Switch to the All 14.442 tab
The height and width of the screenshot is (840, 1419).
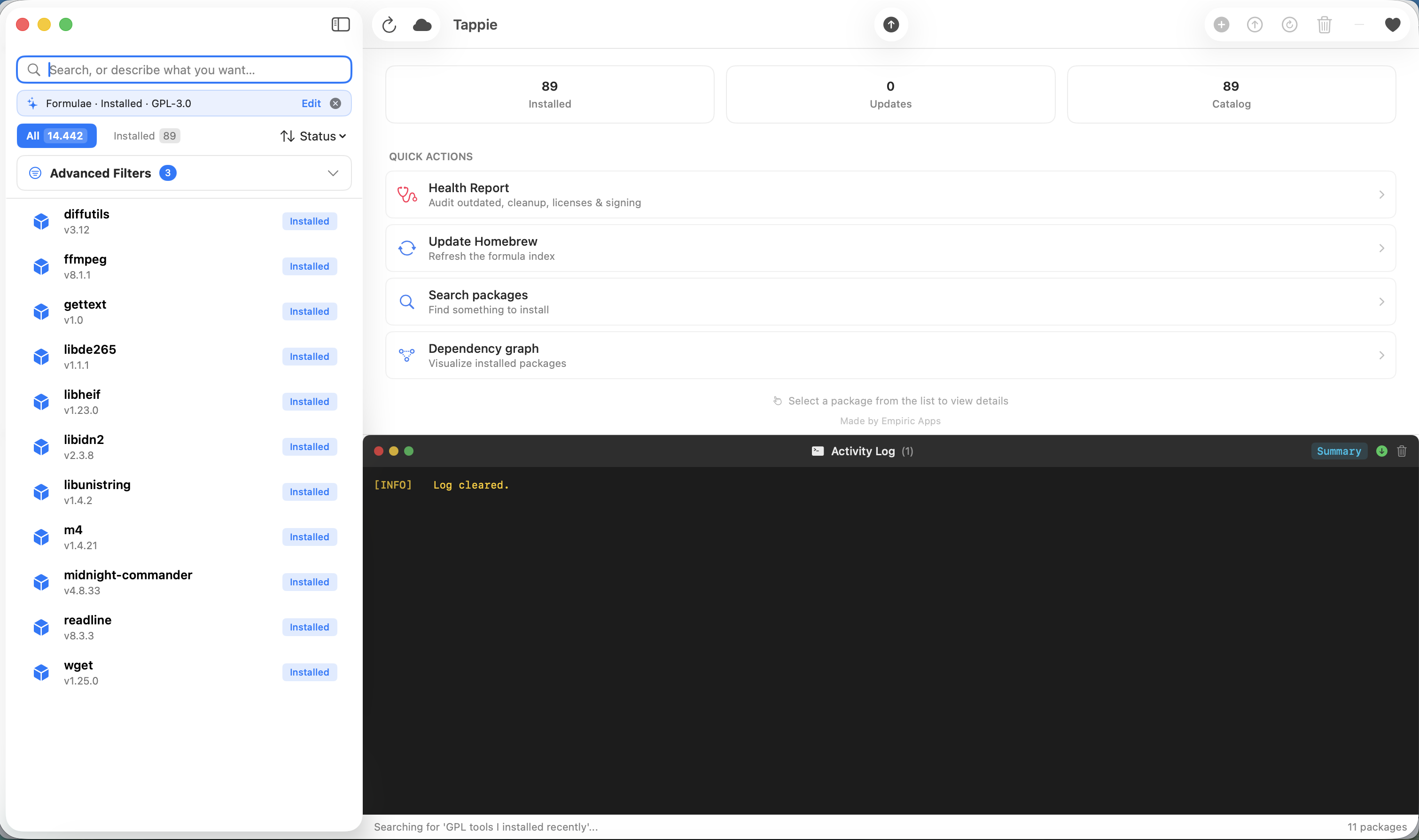[56, 136]
